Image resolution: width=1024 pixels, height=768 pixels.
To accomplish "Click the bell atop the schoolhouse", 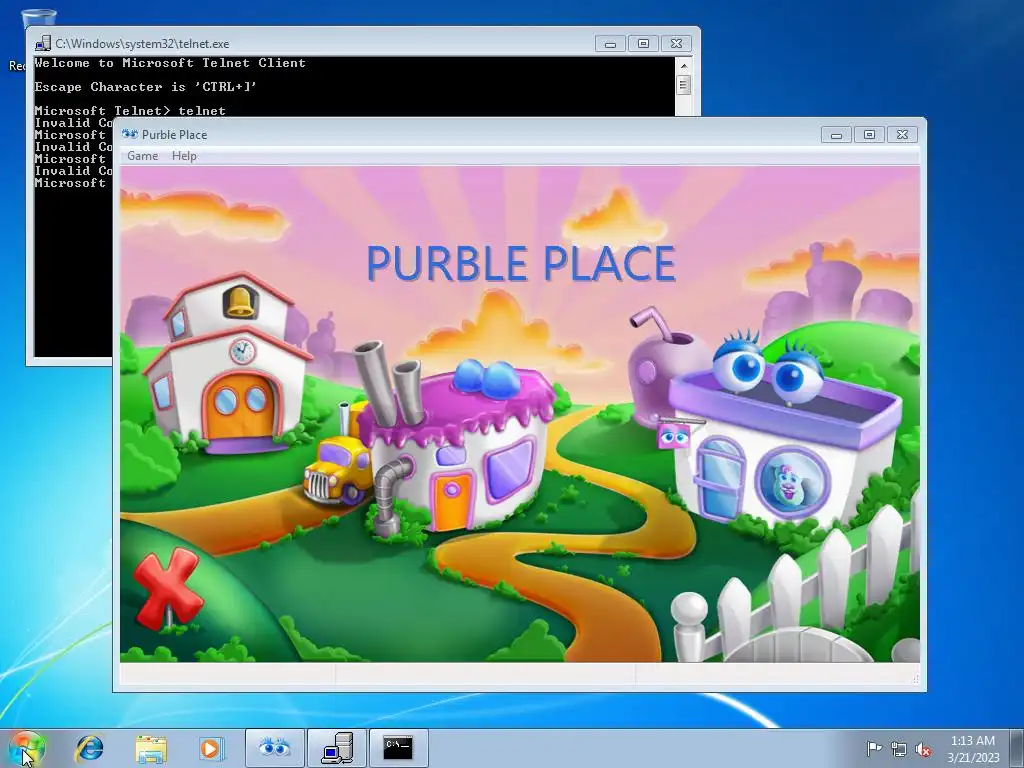I will tap(240, 301).
